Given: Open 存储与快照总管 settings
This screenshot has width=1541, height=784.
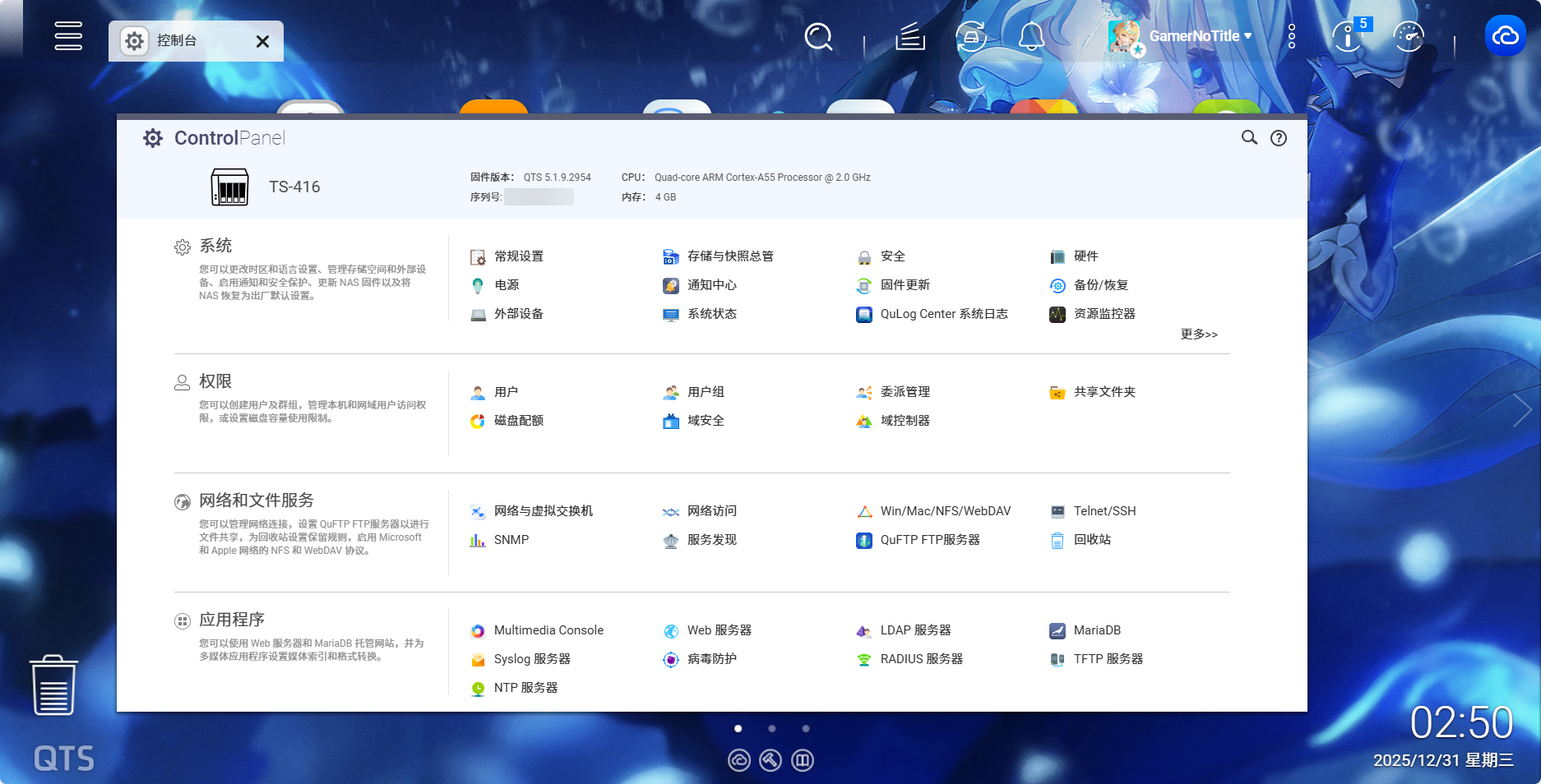Looking at the screenshot, I should pos(729,256).
